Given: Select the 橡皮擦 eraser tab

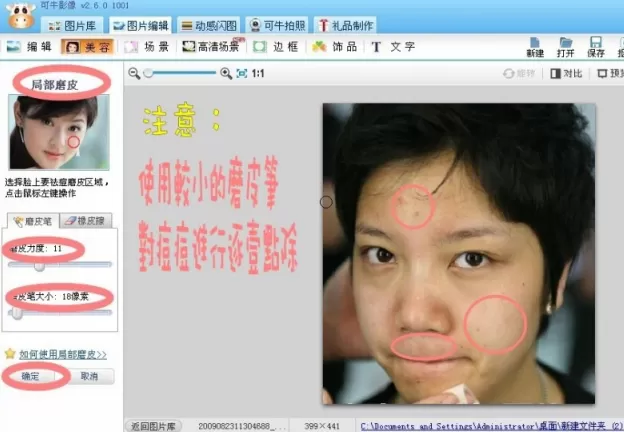Looking at the screenshot, I should coord(86,221).
